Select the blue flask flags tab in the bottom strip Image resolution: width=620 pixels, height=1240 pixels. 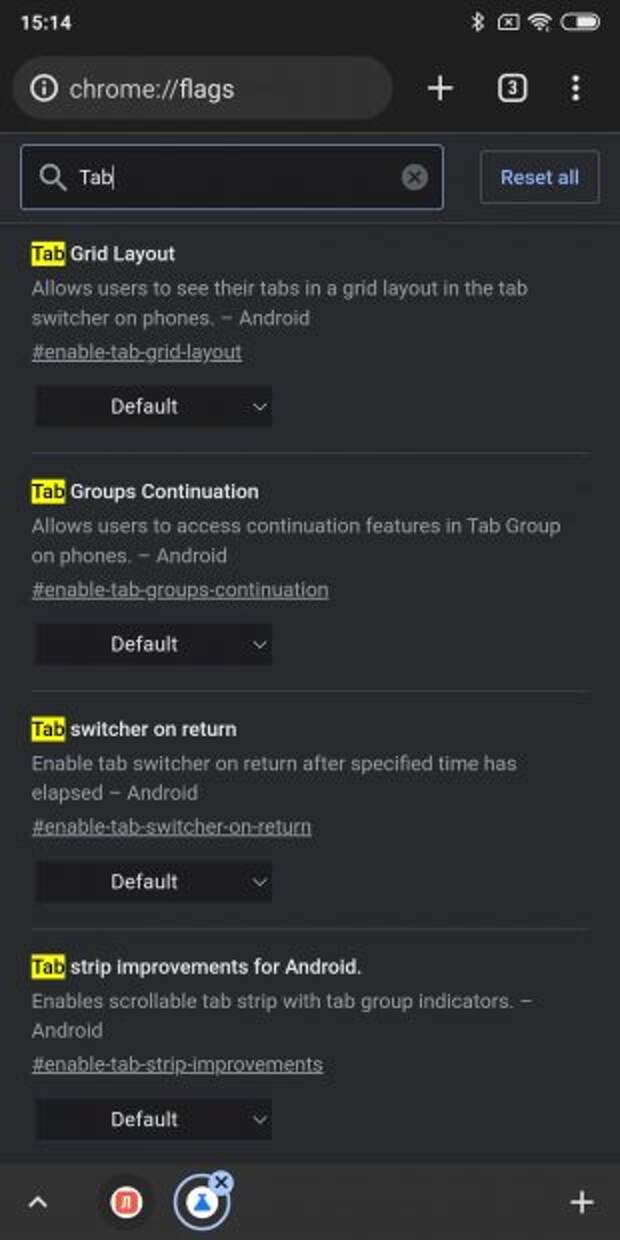(x=201, y=1204)
